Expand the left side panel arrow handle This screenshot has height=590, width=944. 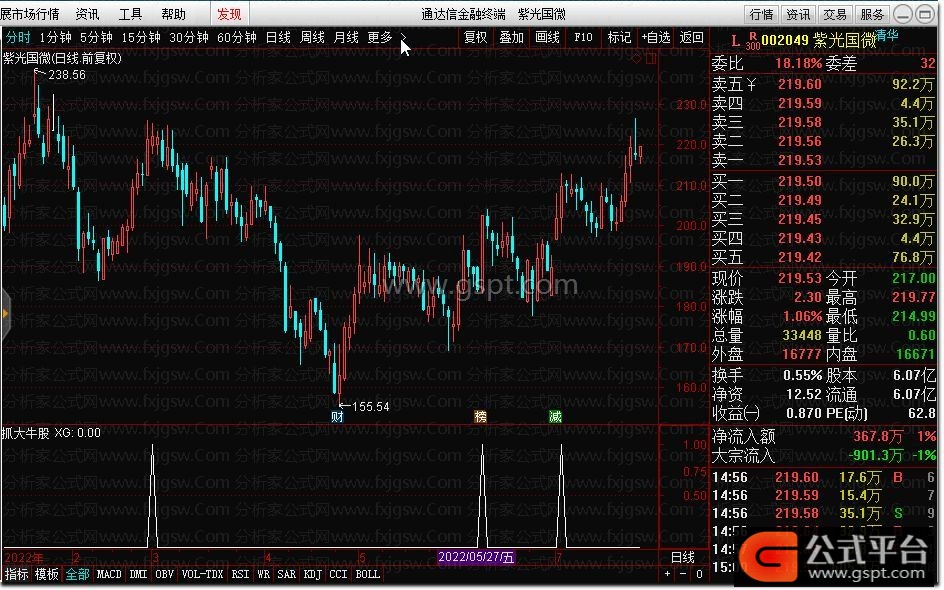pos(5,314)
